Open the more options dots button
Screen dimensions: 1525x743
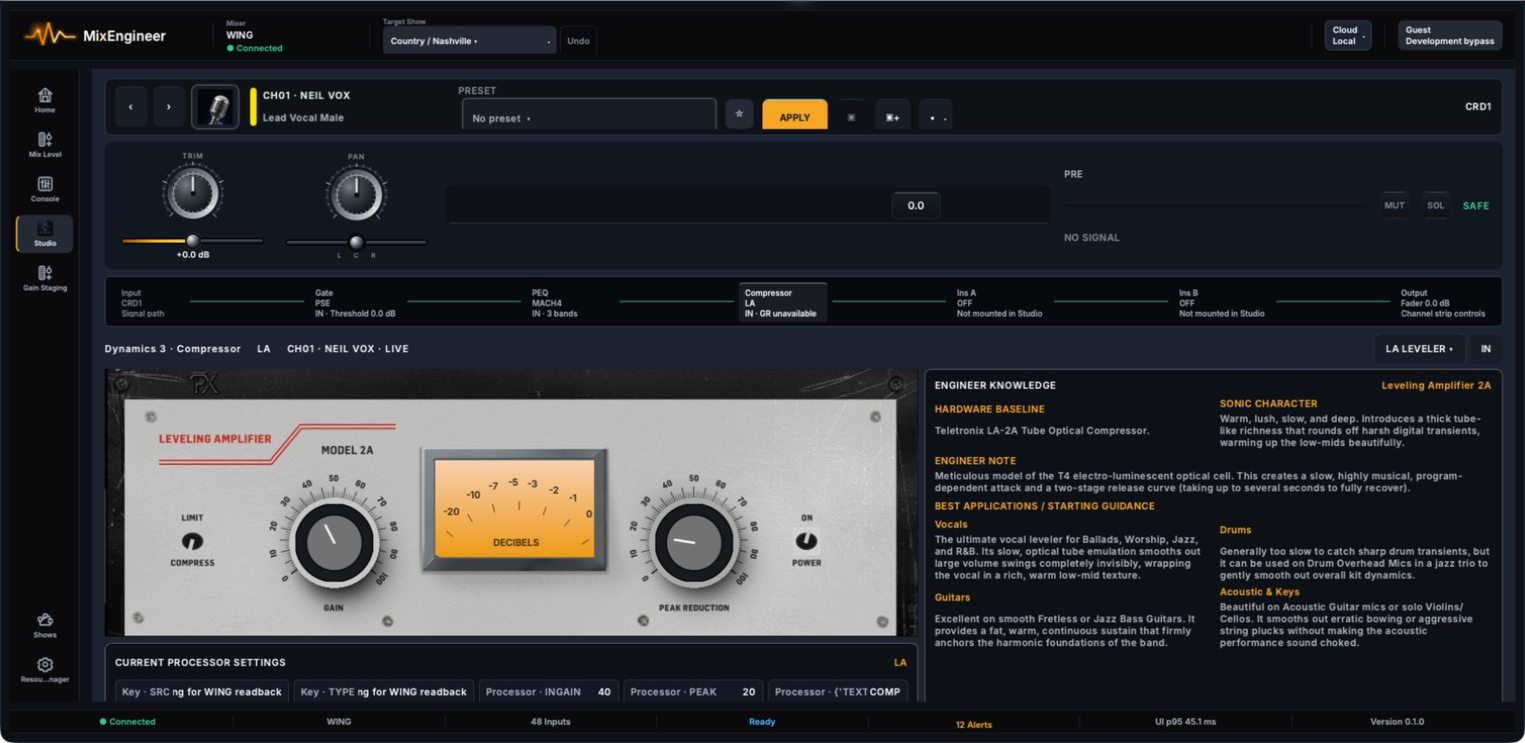tap(935, 116)
